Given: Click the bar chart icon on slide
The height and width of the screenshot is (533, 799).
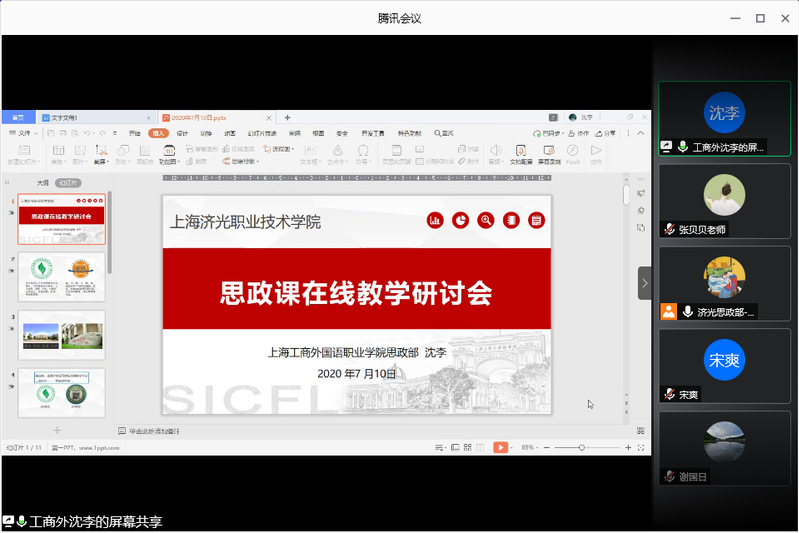Looking at the screenshot, I should (x=435, y=220).
